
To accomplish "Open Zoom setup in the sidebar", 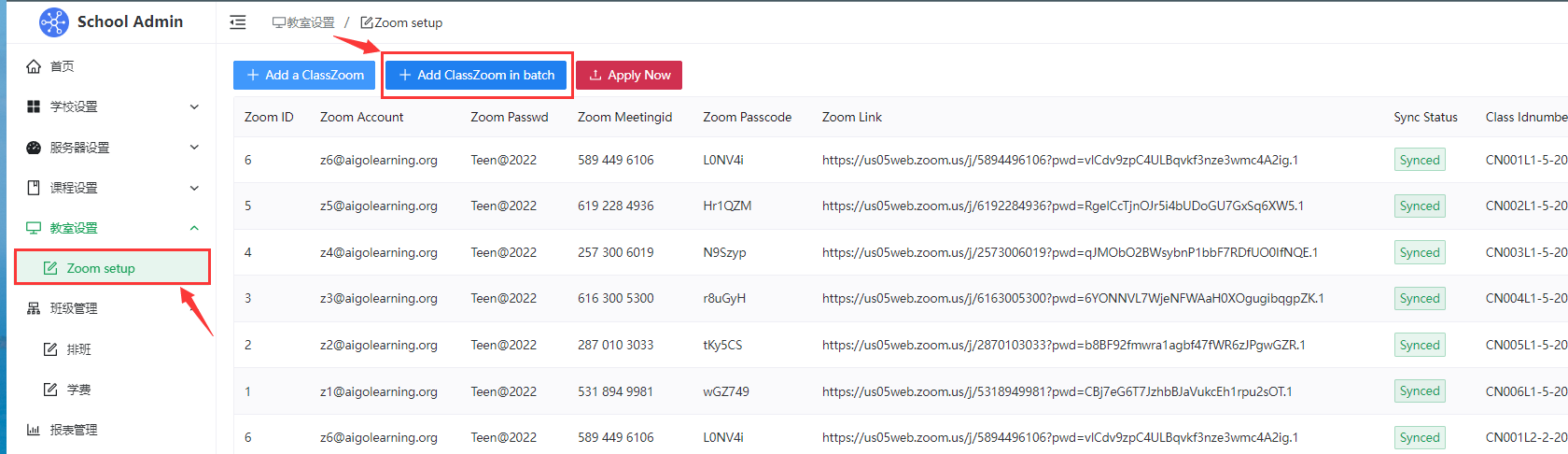I will click(101, 268).
